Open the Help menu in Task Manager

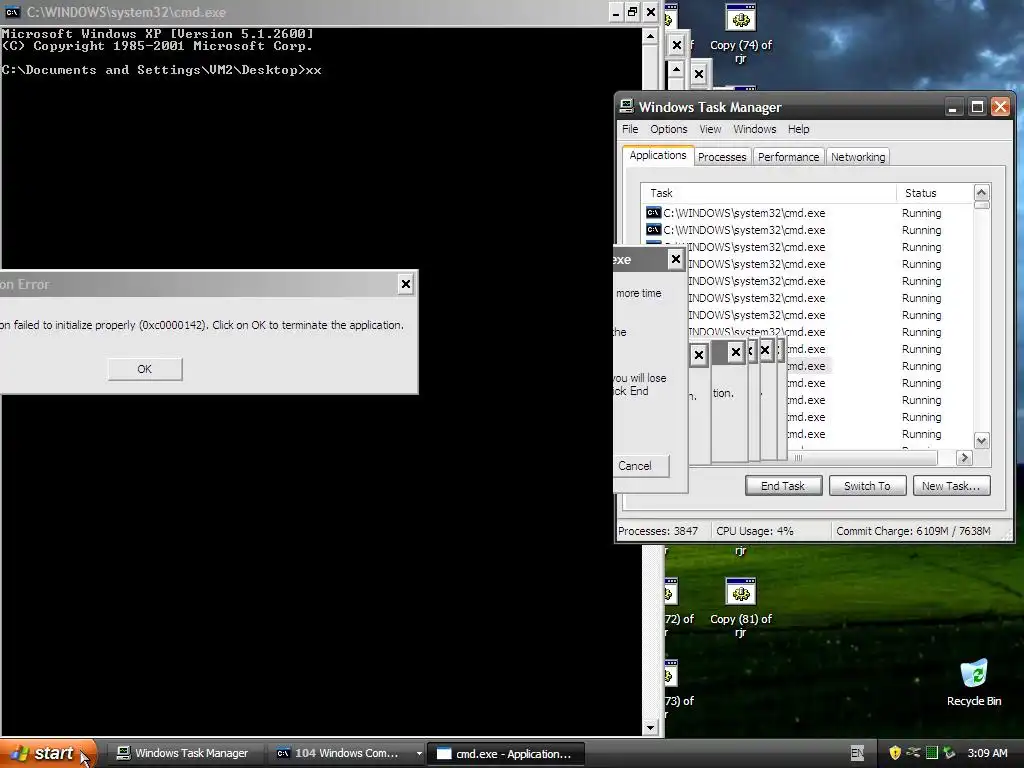[x=798, y=129]
